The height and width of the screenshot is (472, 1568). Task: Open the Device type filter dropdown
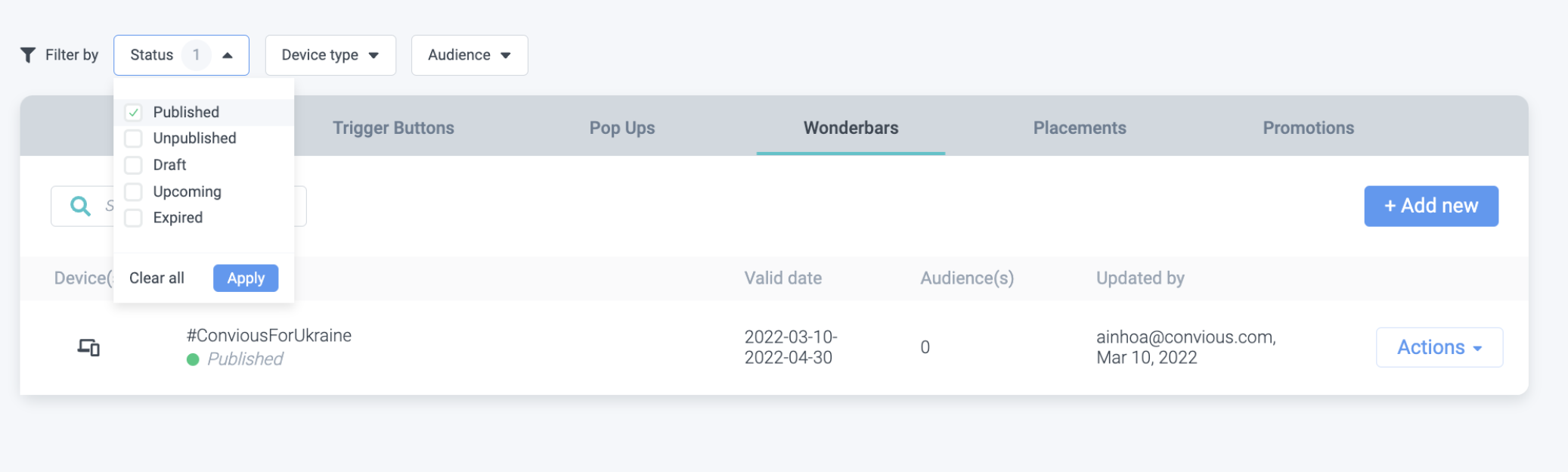(330, 55)
